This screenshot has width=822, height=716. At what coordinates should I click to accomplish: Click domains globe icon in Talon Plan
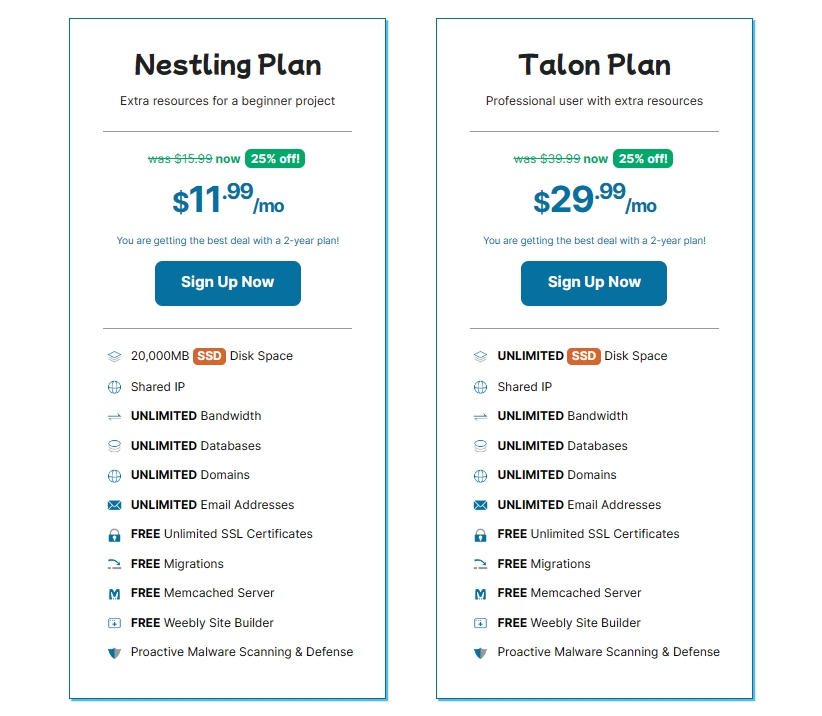point(481,475)
